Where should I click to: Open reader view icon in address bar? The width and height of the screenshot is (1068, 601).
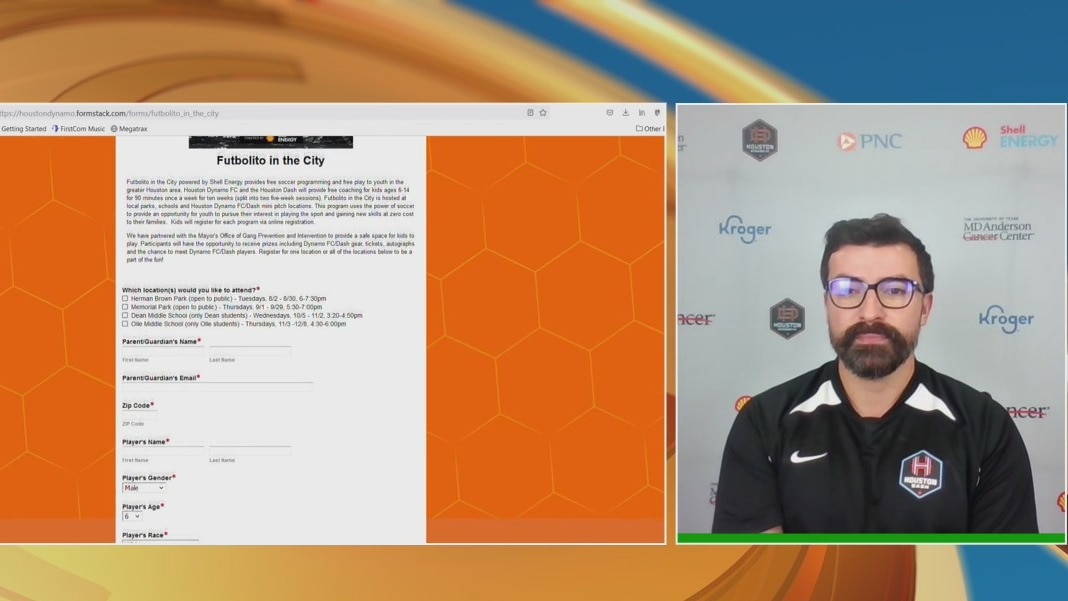pos(530,113)
